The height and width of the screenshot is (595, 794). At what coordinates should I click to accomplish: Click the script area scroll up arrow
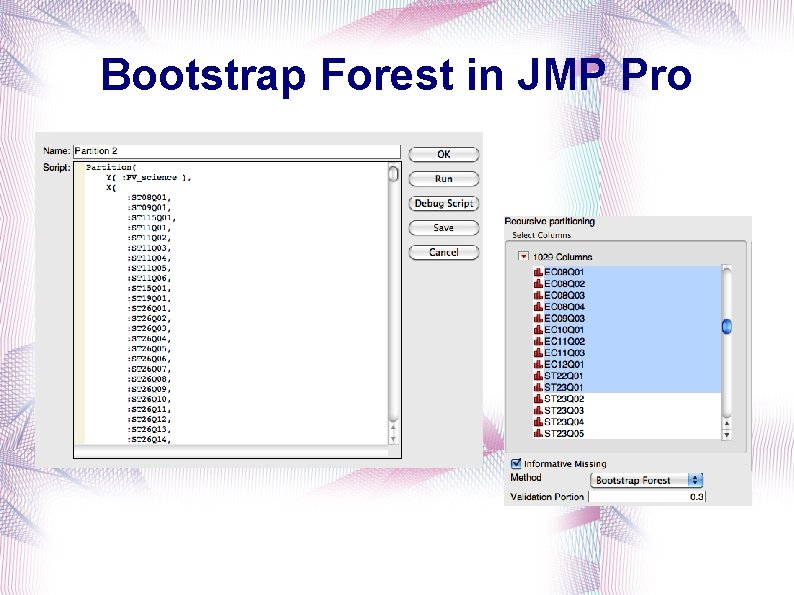[393, 428]
